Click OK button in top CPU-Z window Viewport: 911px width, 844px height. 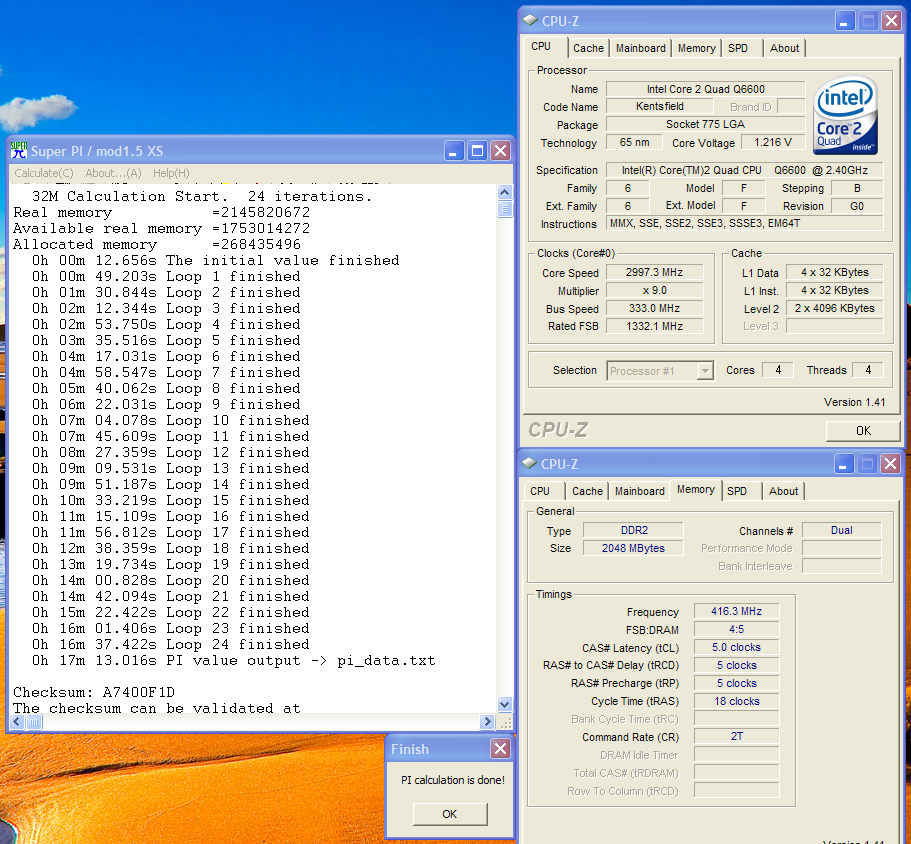863,430
